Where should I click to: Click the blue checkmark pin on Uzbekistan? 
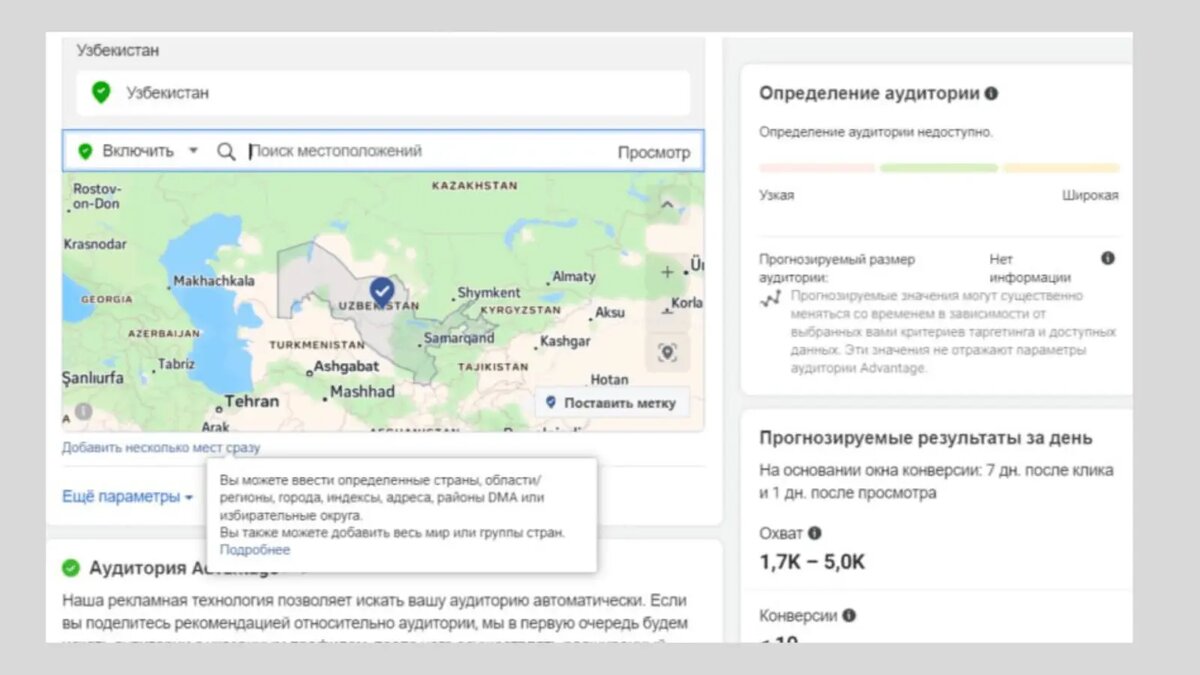click(x=381, y=290)
